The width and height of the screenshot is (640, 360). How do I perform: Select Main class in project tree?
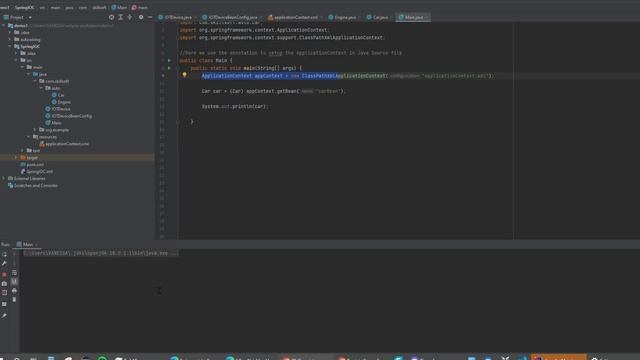coord(56,123)
